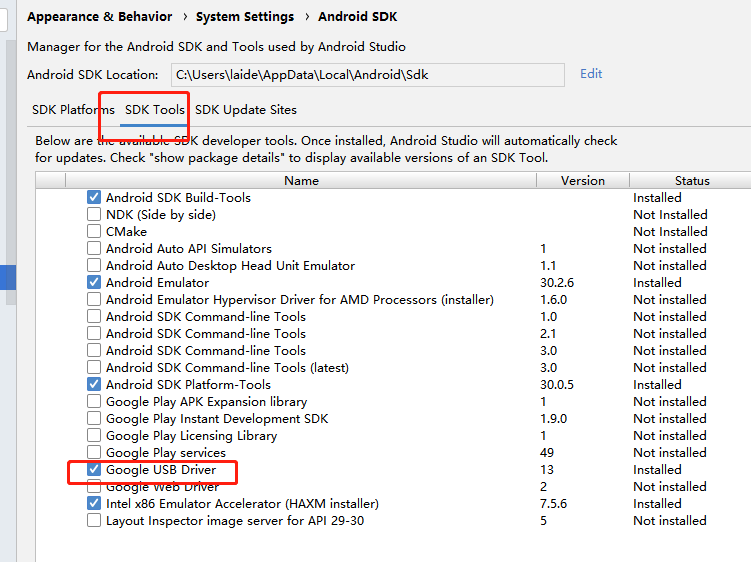This screenshot has height=562, width=751.
Task: Click the System Settings breadcrumb
Action: point(245,17)
